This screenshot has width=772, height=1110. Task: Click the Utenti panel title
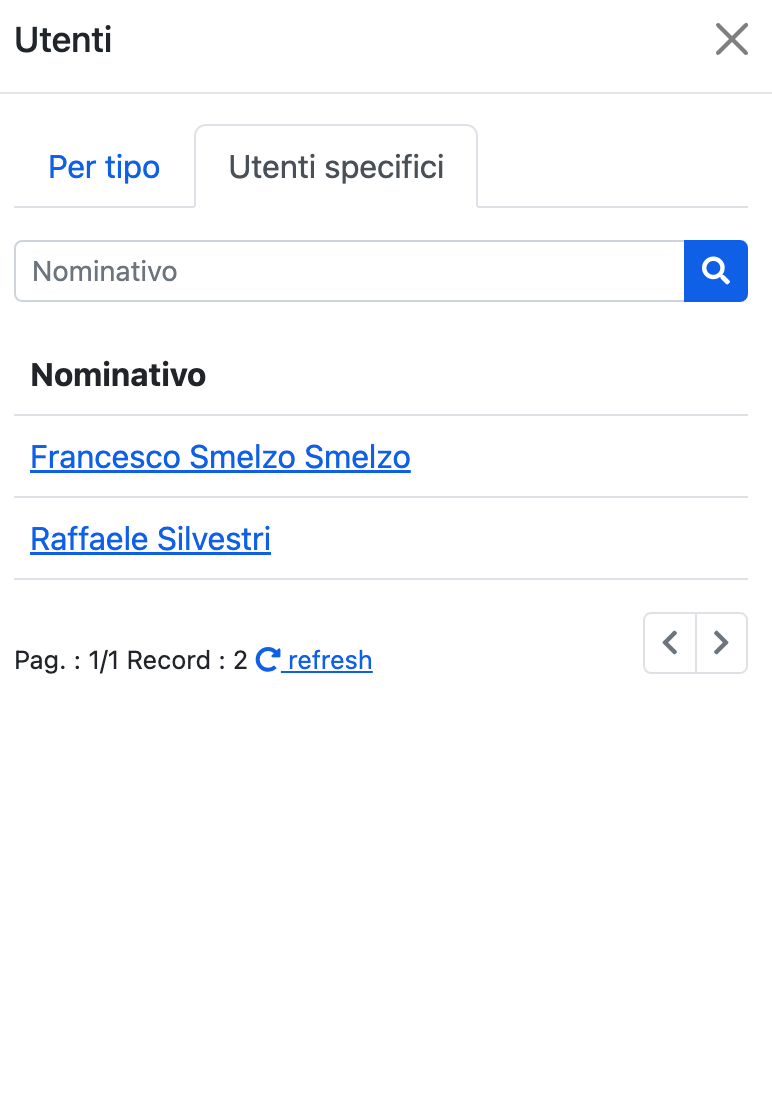(x=63, y=40)
